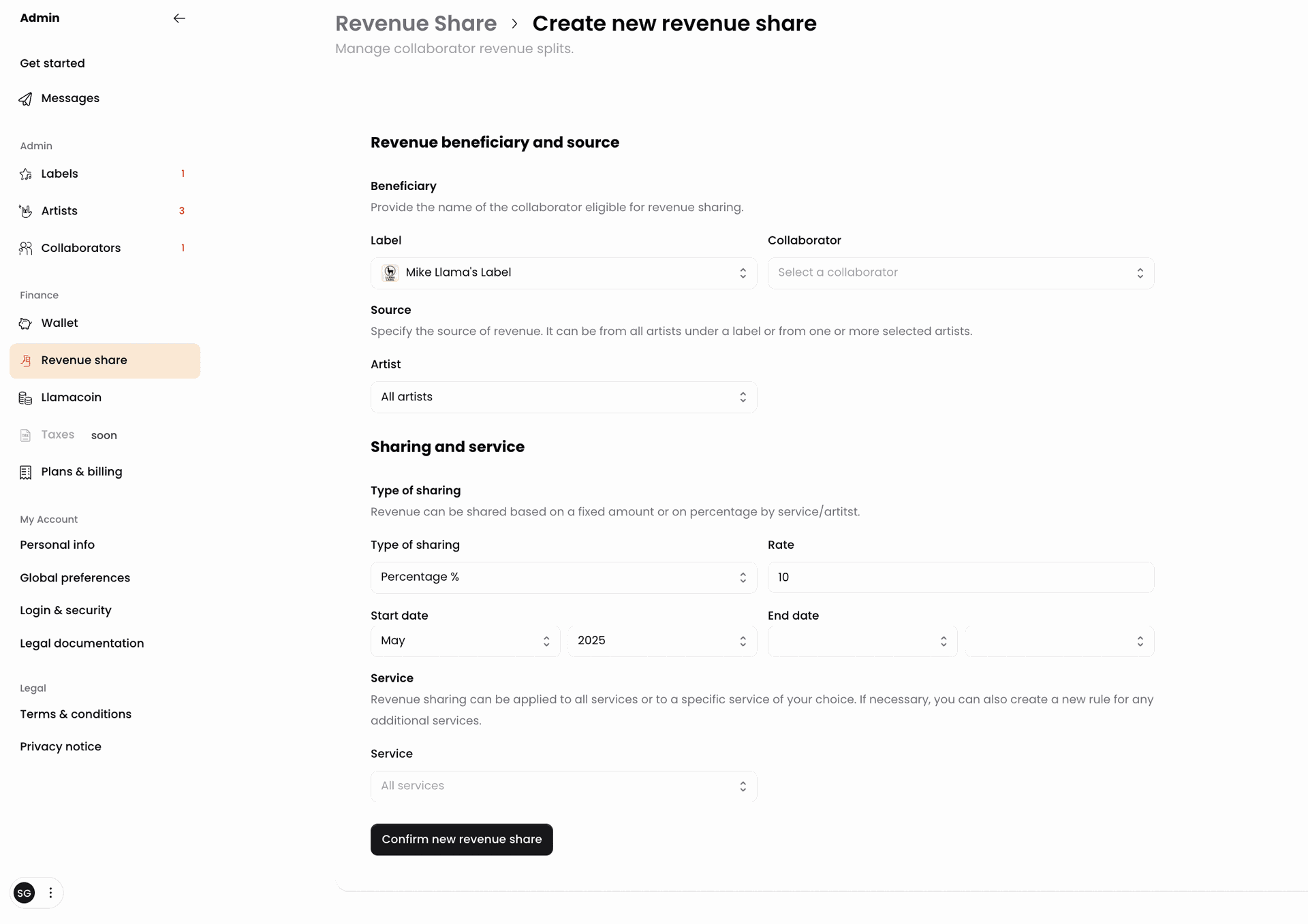Click the Plans & billing receipt icon
Screen dimensions: 1308x924
pos(25,473)
